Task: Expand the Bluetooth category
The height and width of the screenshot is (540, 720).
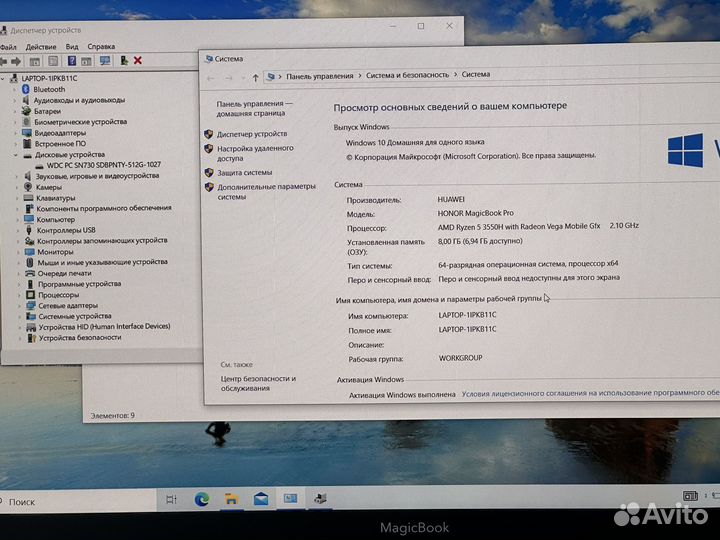Action: 14,90
